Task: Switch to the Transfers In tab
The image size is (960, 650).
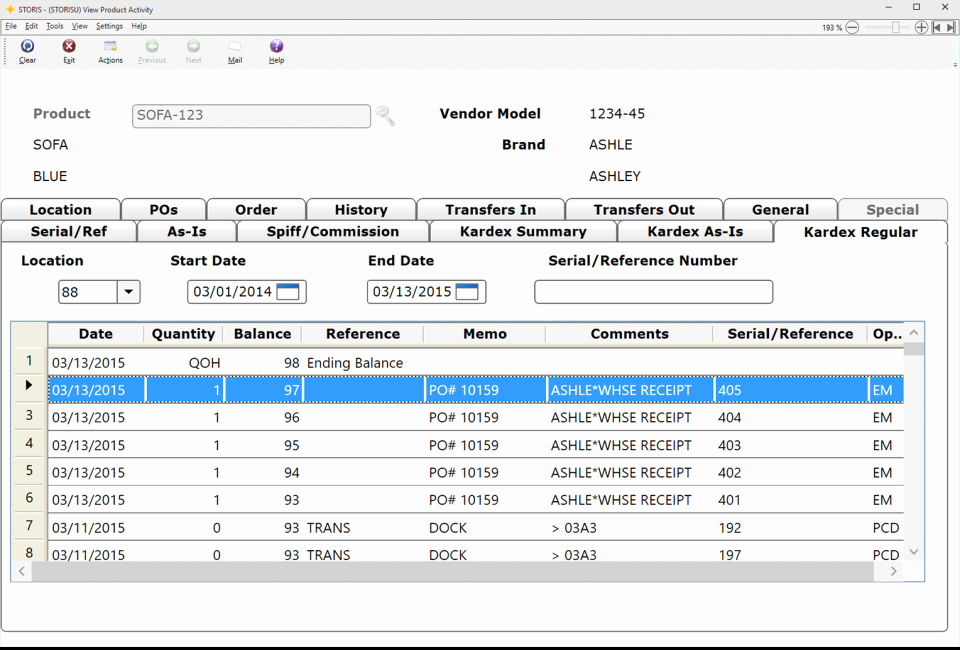Action: tap(490, 209)
